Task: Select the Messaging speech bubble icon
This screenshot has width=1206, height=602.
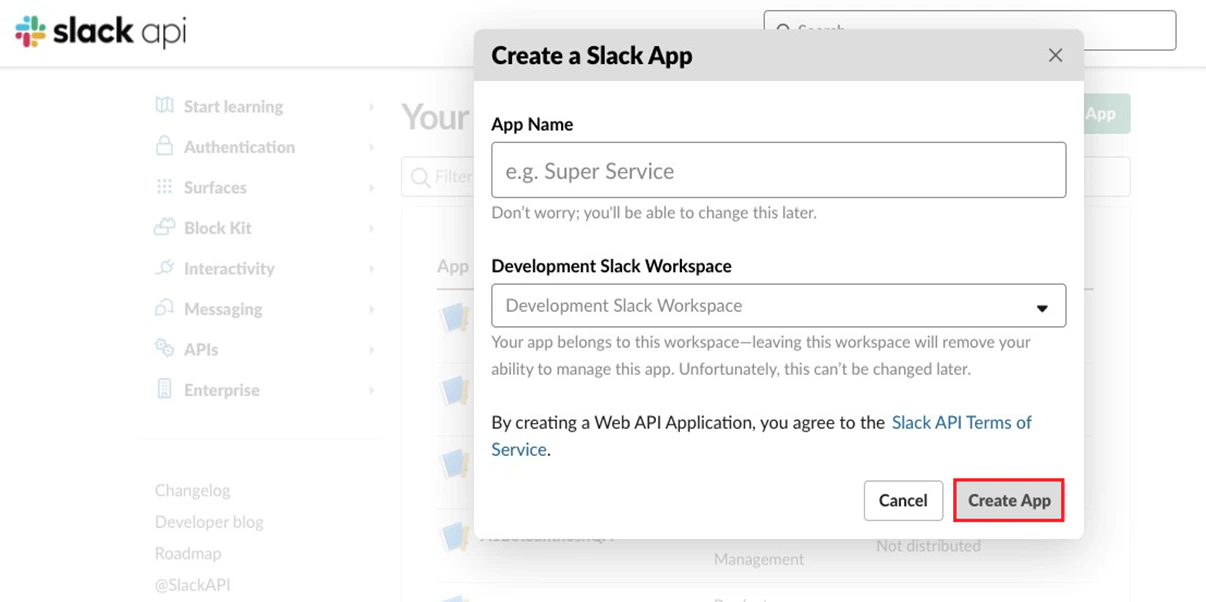Action: (x=163, y=308)
